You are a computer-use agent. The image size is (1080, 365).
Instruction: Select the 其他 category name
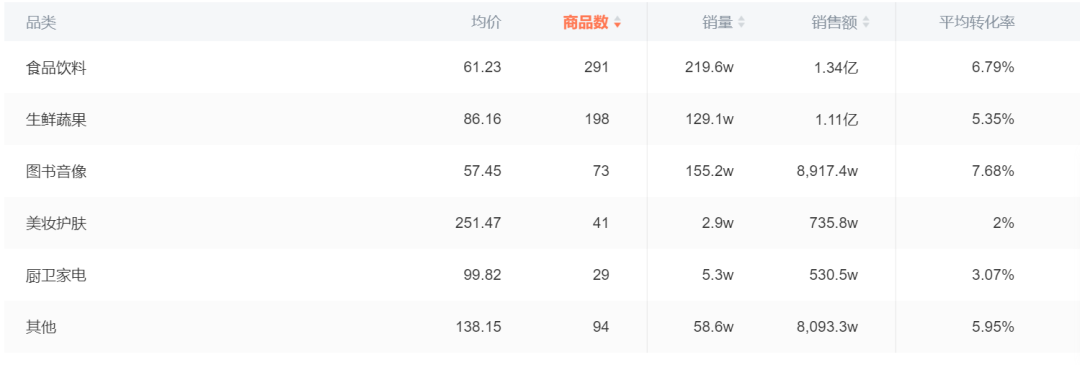[41, 327]
